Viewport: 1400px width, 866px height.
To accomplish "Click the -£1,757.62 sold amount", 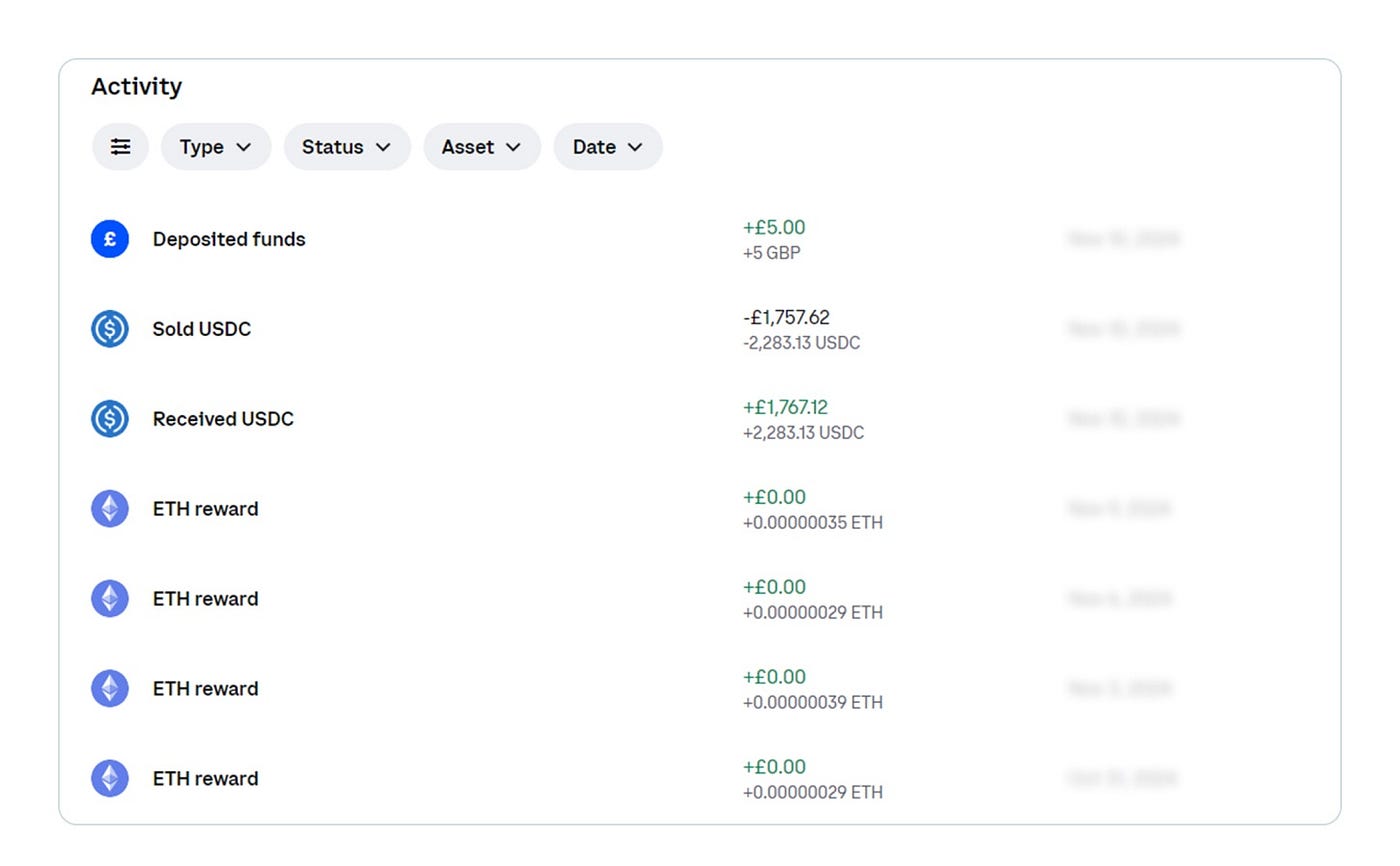I will pos(787,317).
